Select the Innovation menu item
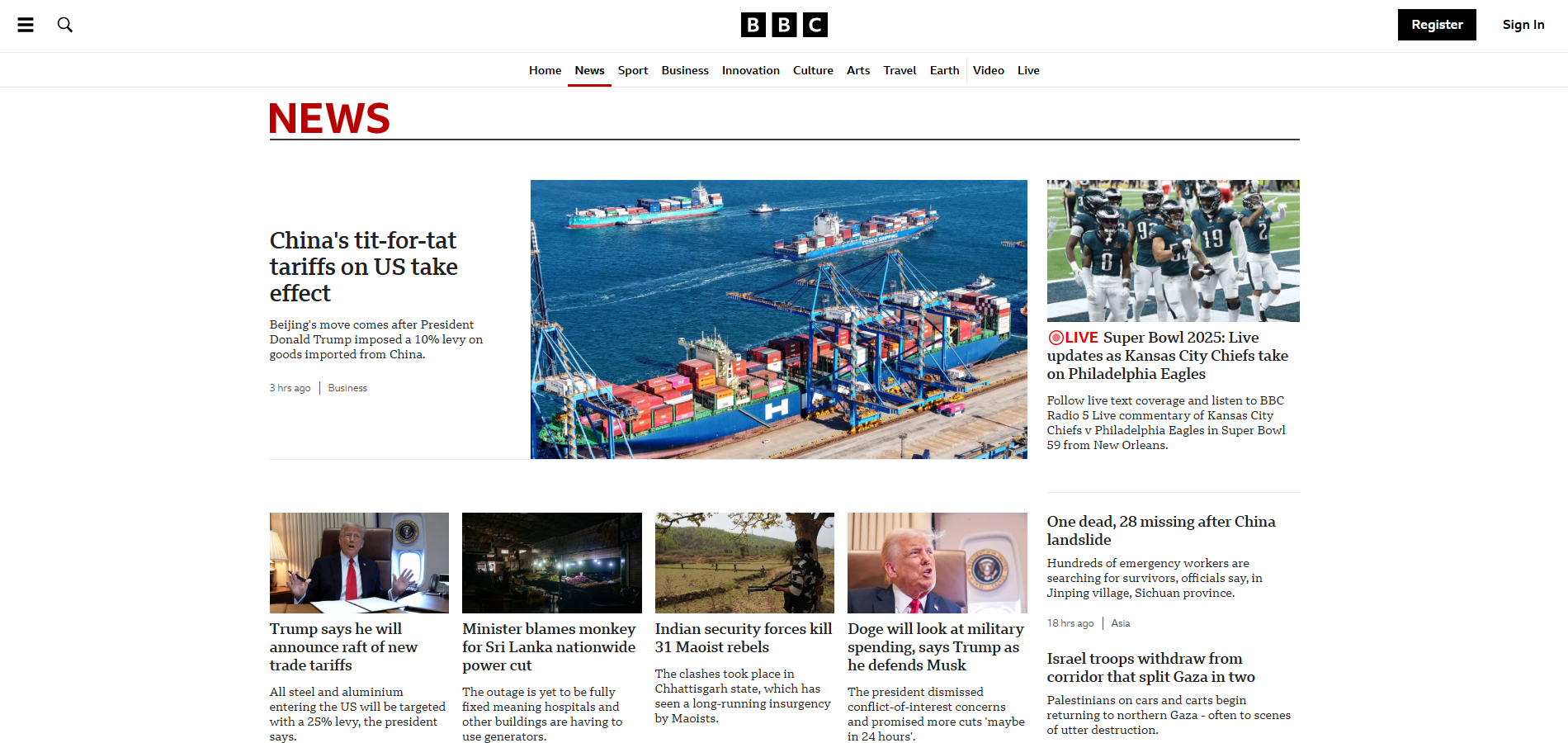 pos(750,70)
